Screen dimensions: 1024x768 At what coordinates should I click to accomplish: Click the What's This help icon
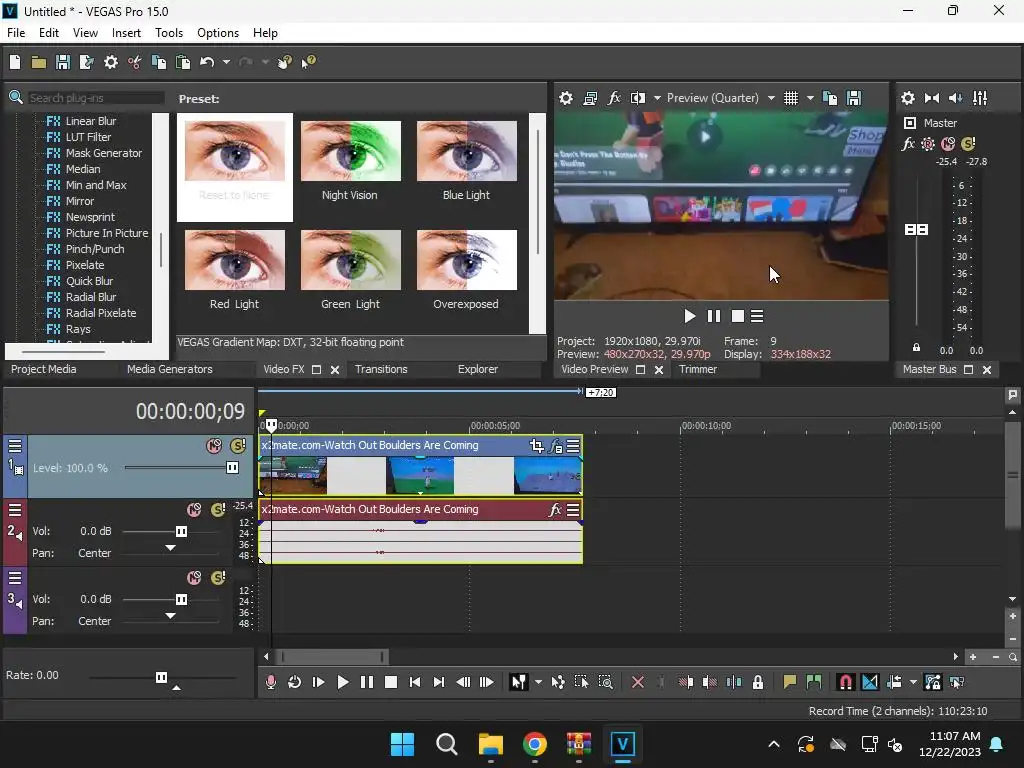pyautogui.click(x=308, y=62)
